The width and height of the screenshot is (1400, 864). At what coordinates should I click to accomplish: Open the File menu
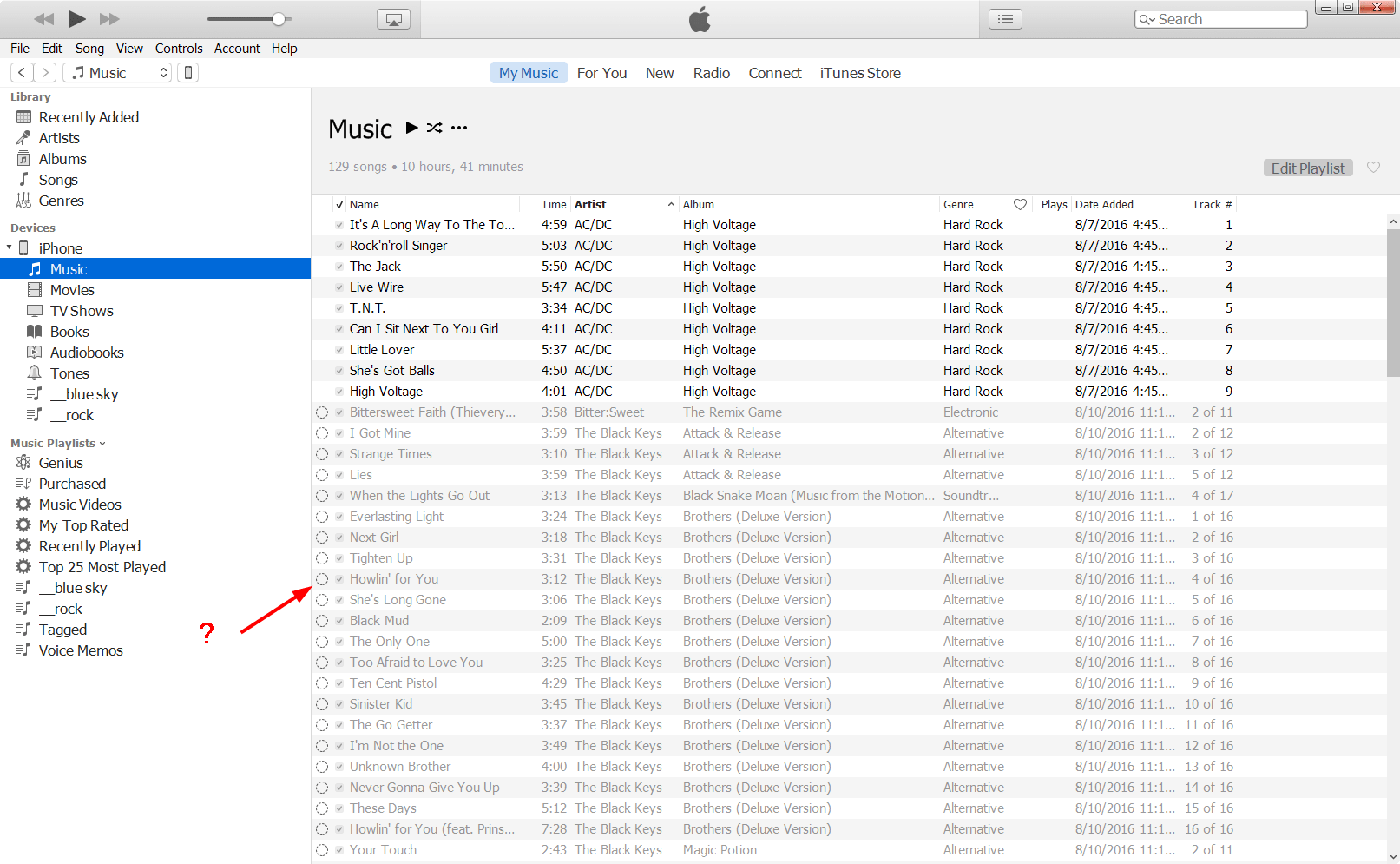tap(20, 49)
